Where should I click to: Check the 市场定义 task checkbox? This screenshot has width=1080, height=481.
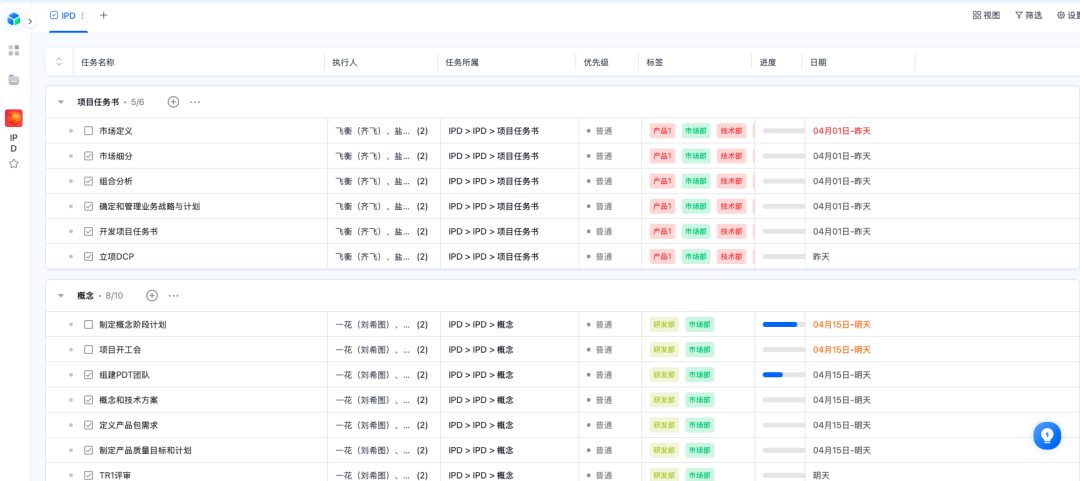(x=89, y=131)
